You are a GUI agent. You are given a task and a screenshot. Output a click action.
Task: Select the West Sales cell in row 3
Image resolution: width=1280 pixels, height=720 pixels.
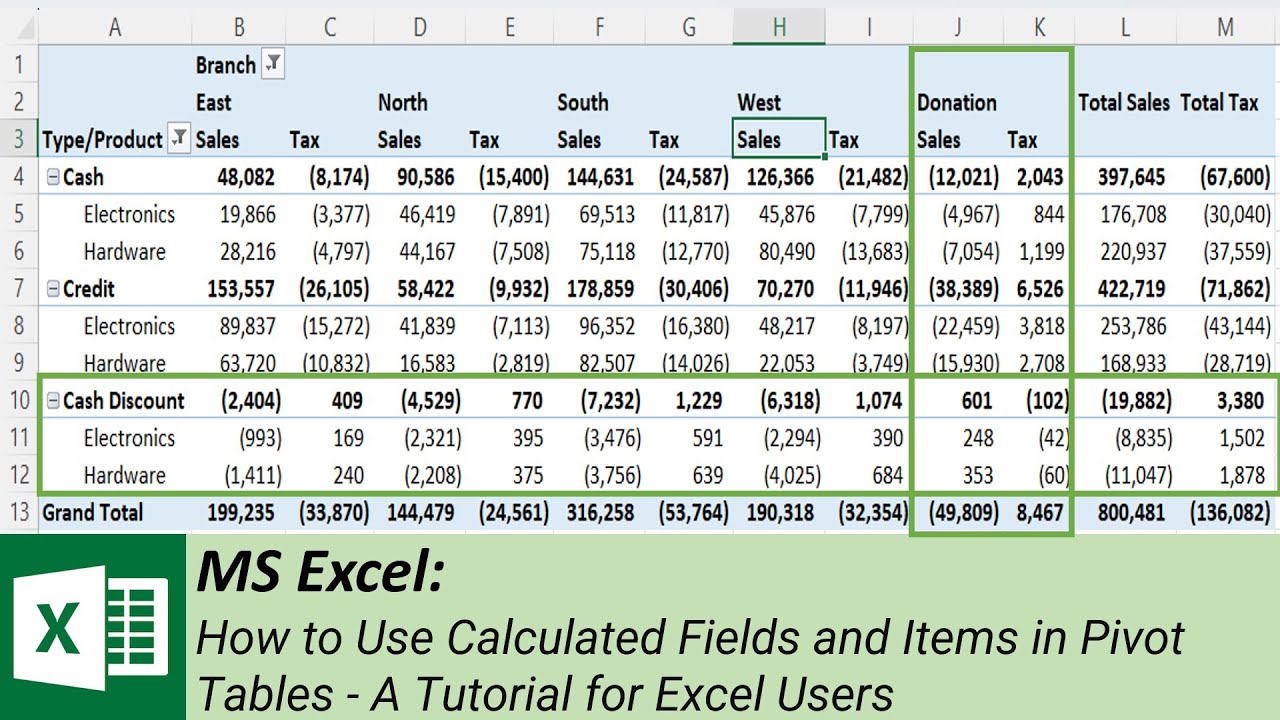779,139
